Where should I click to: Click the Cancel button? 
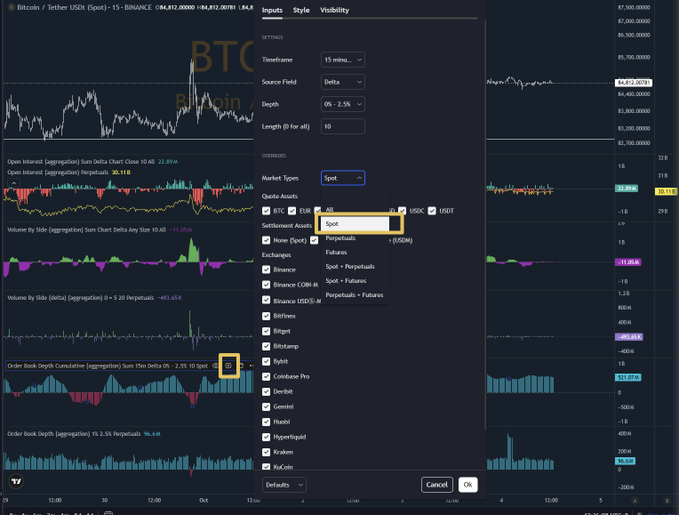(436, 485)
